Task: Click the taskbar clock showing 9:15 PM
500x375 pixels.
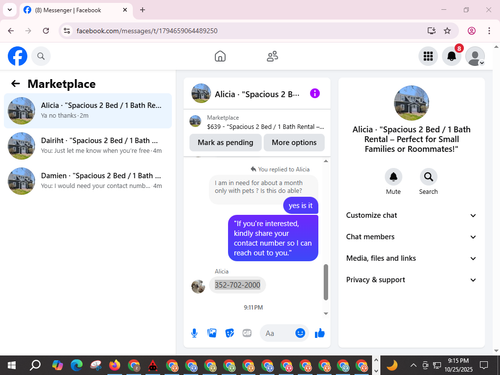Action: point(458,365)
